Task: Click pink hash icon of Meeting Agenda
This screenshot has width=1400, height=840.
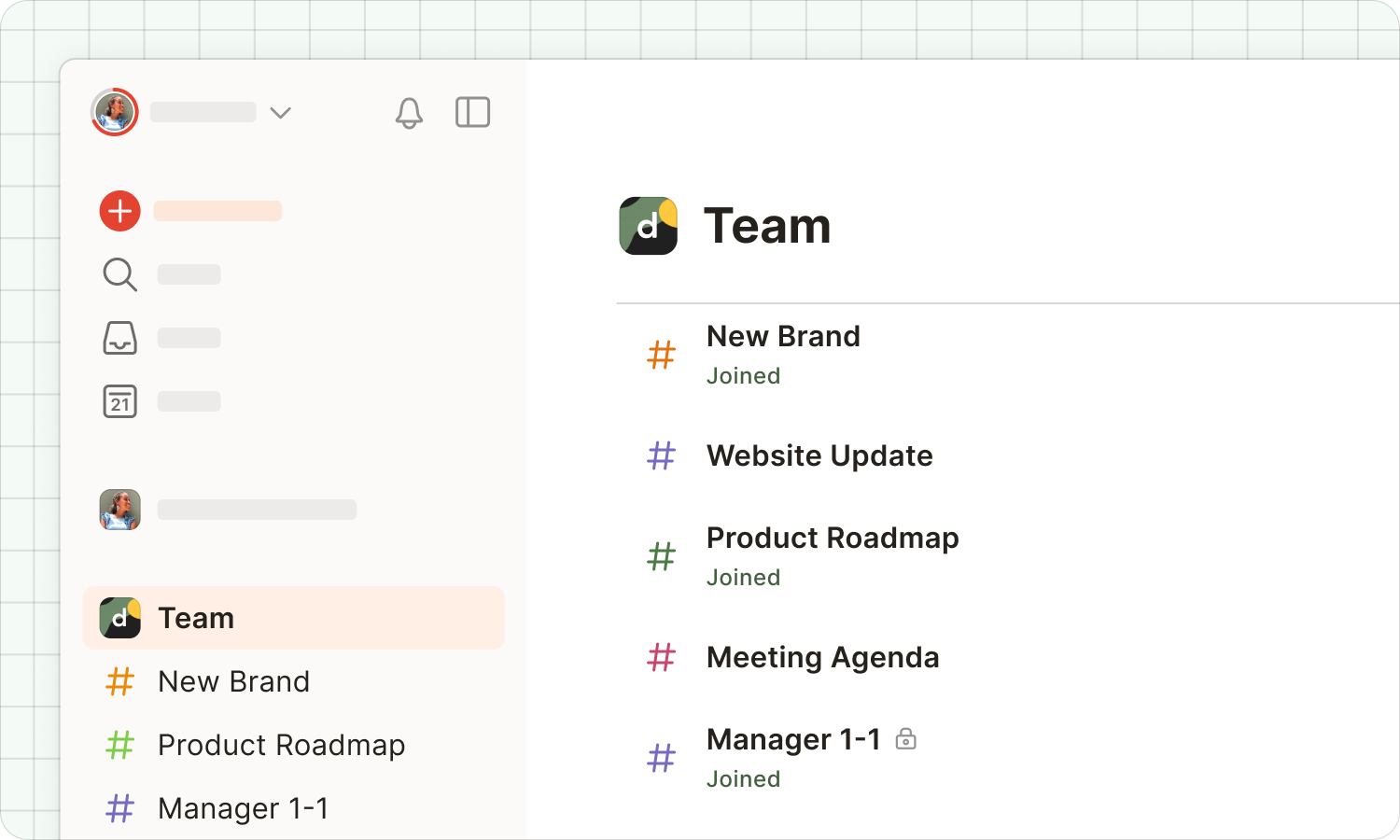Action: [662, 657]
